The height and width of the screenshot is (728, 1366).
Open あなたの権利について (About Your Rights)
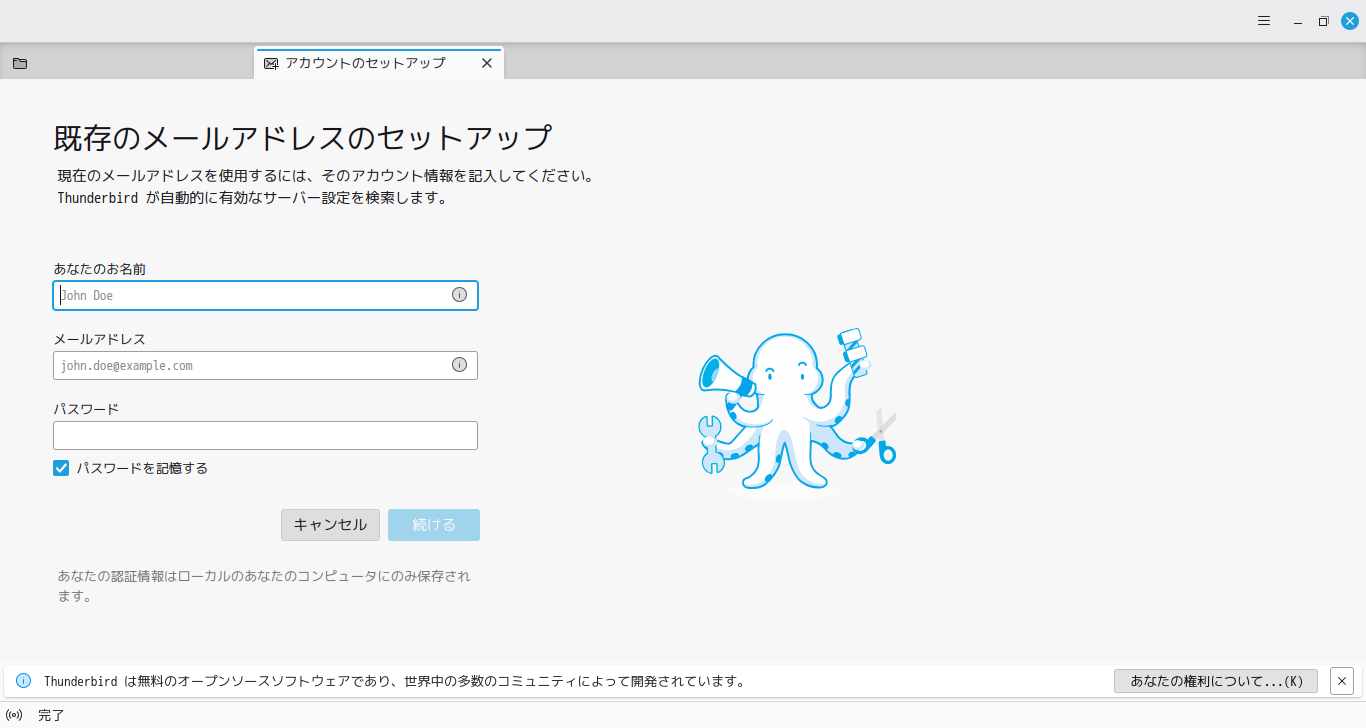[1215, 680]
